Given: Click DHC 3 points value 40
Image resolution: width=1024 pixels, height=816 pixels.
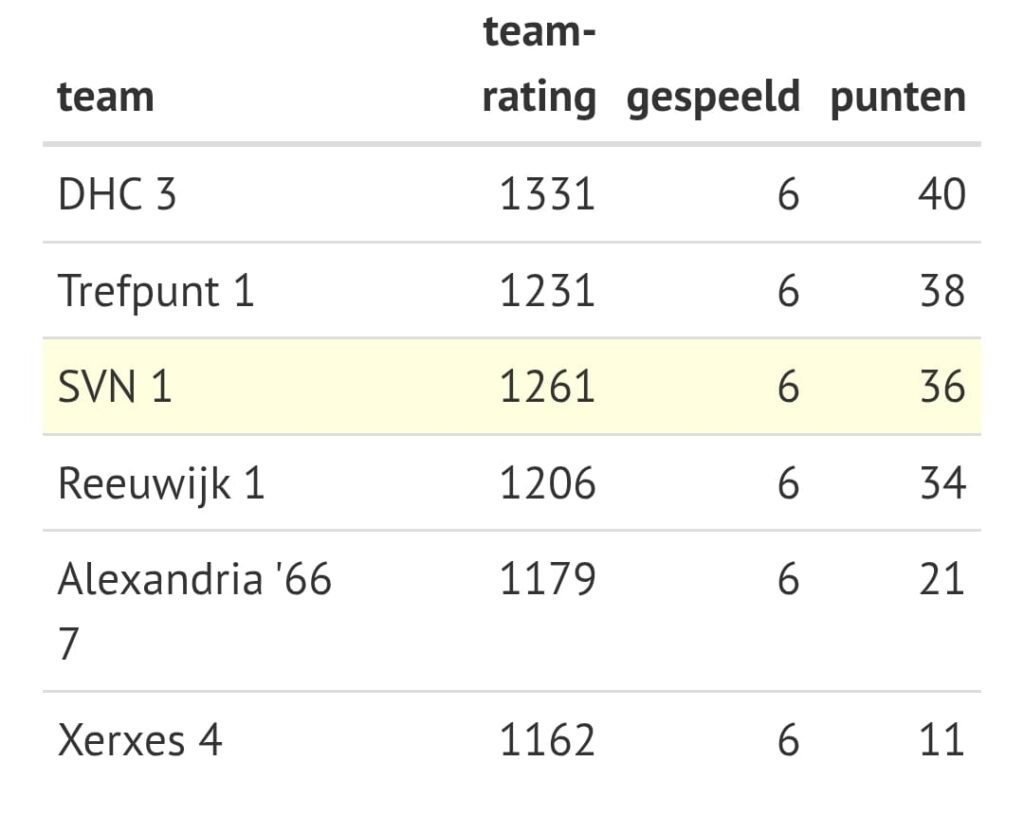Looking at the screenshot, I should coord(941,194).
